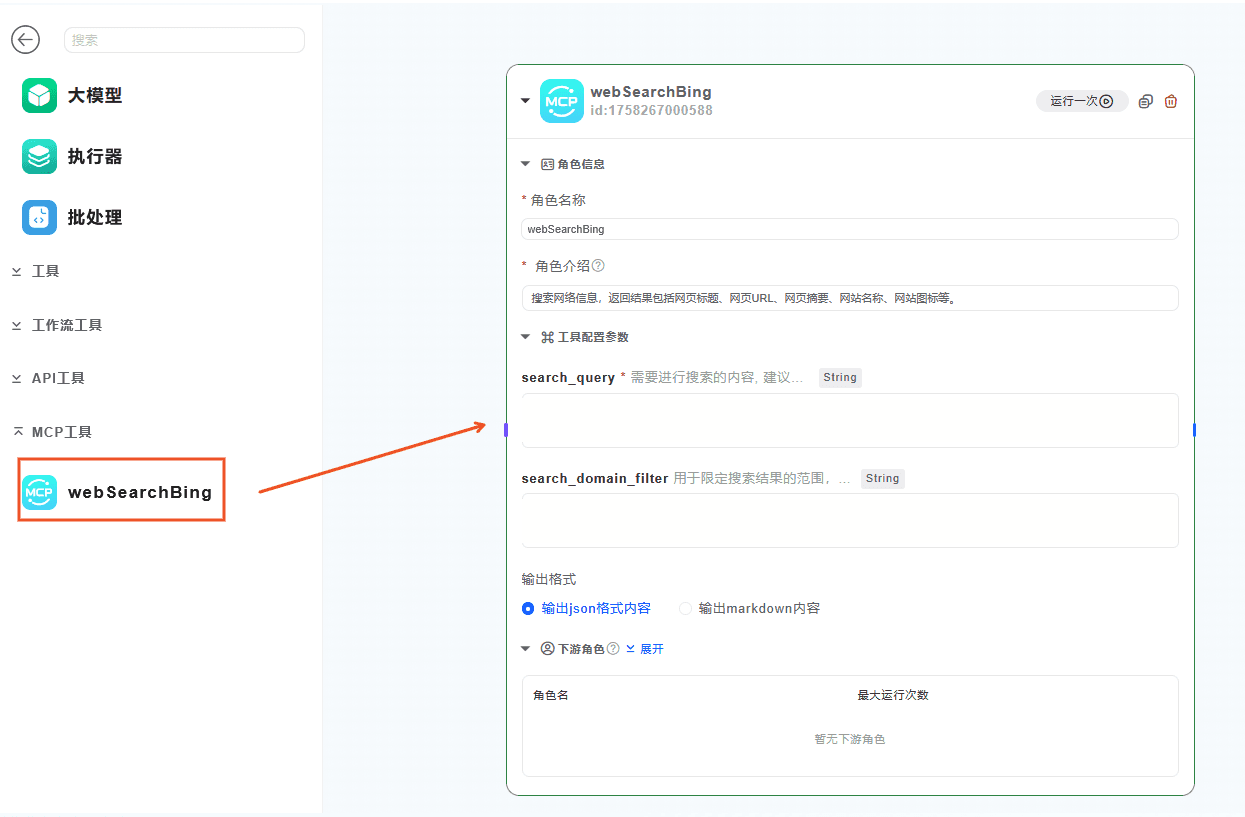
Task: Click the 下游角色 help question icon
Action: [x=613, y=649]
